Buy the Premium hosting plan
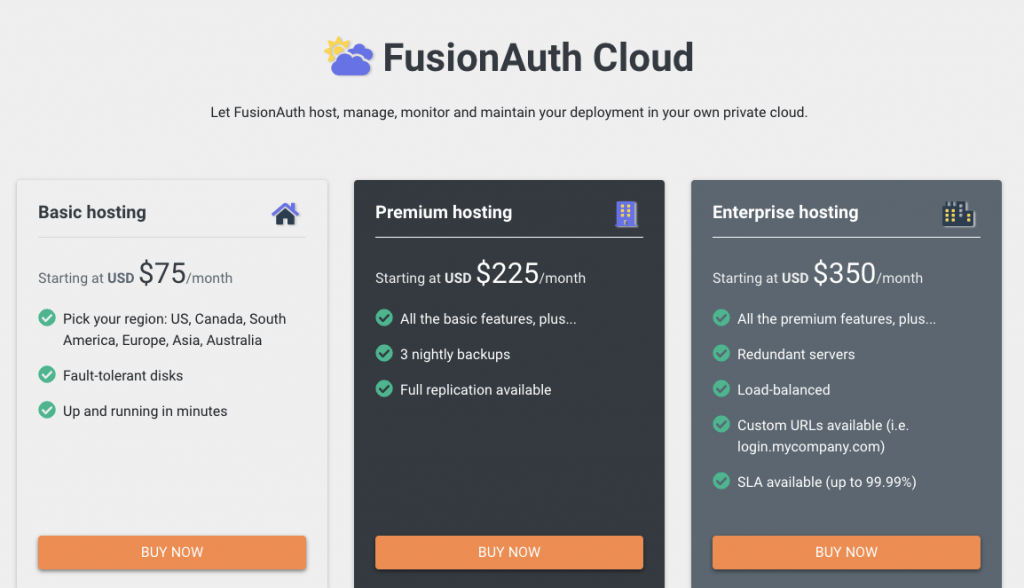Screen dimensions: 1024x588 pos(509,552)
